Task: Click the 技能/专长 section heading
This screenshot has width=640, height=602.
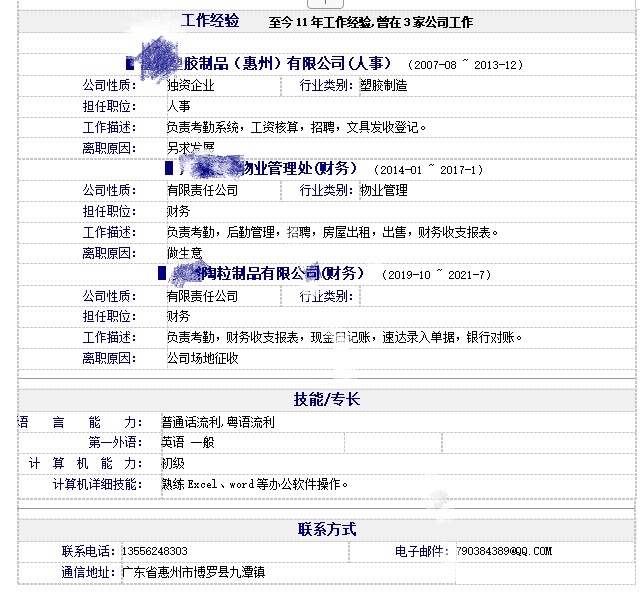Action: coord(327,399)
